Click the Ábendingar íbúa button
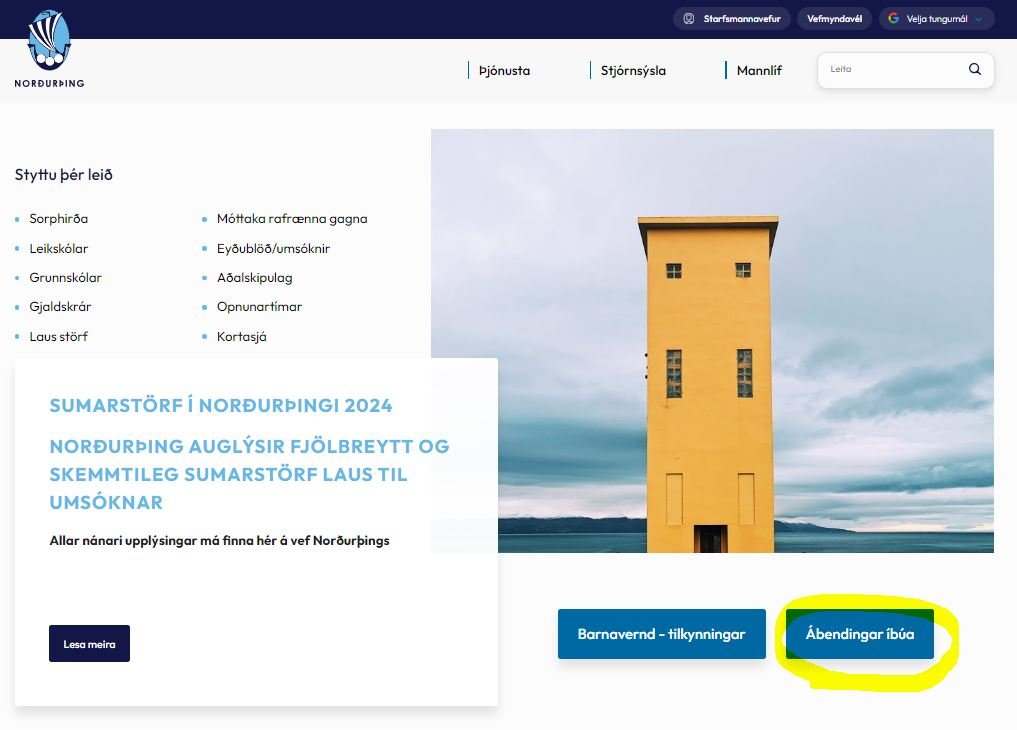 coord(860,634)
